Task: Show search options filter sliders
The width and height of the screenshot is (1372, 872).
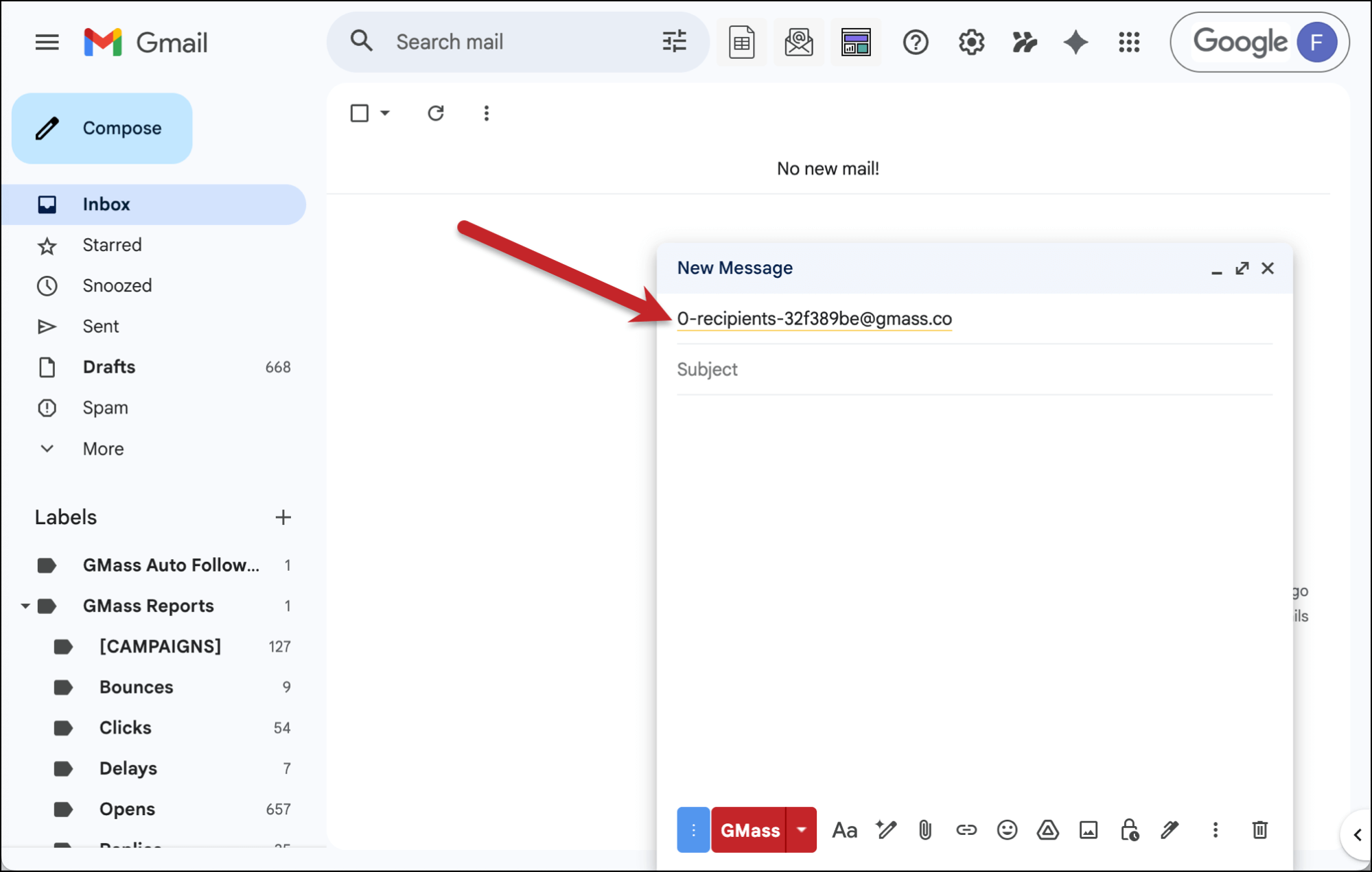Action: click(x=674, y=42)
